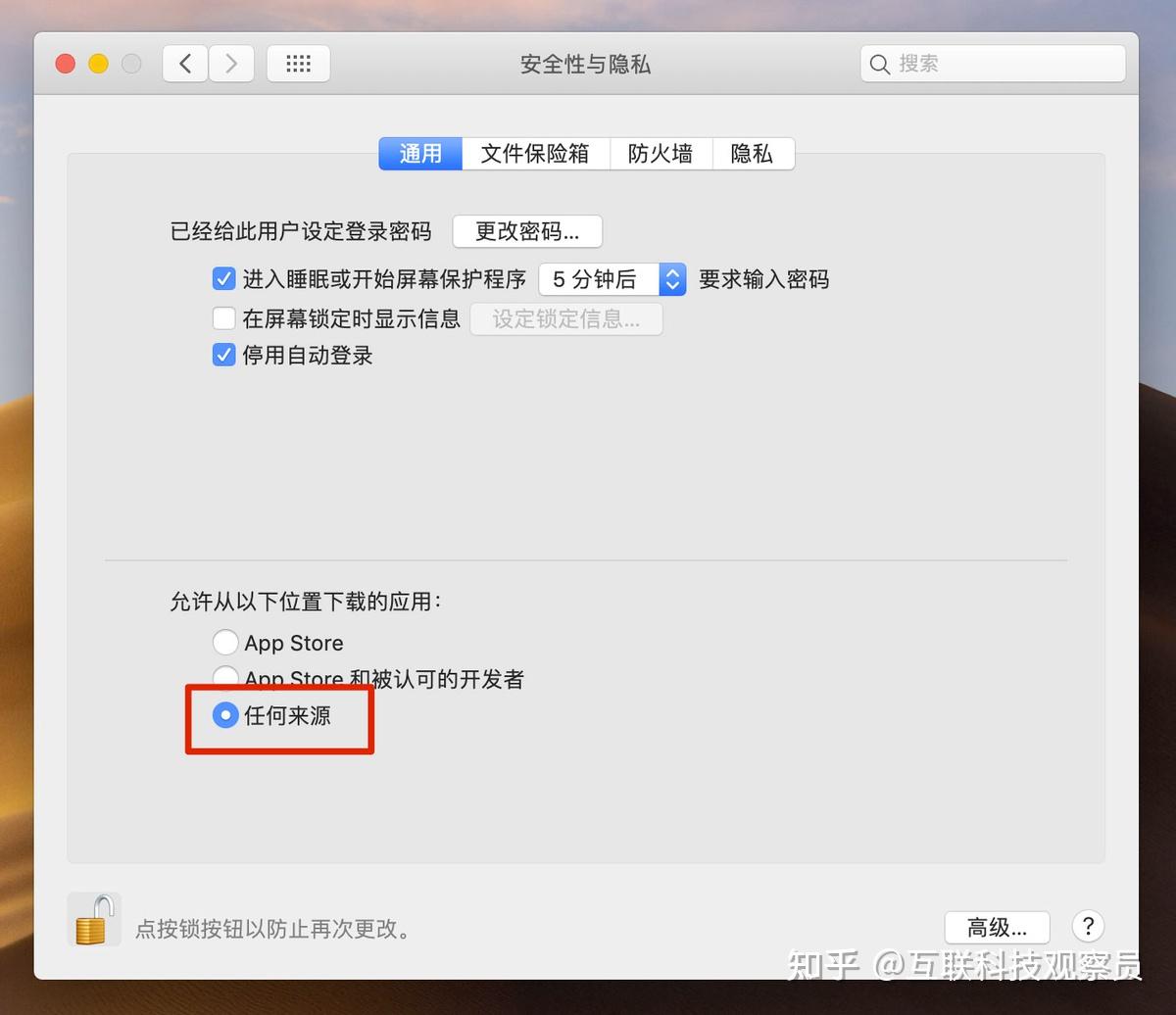Select the App Store radio button
Screen dimensions: 1176x1015
click(x=225, y=642)
